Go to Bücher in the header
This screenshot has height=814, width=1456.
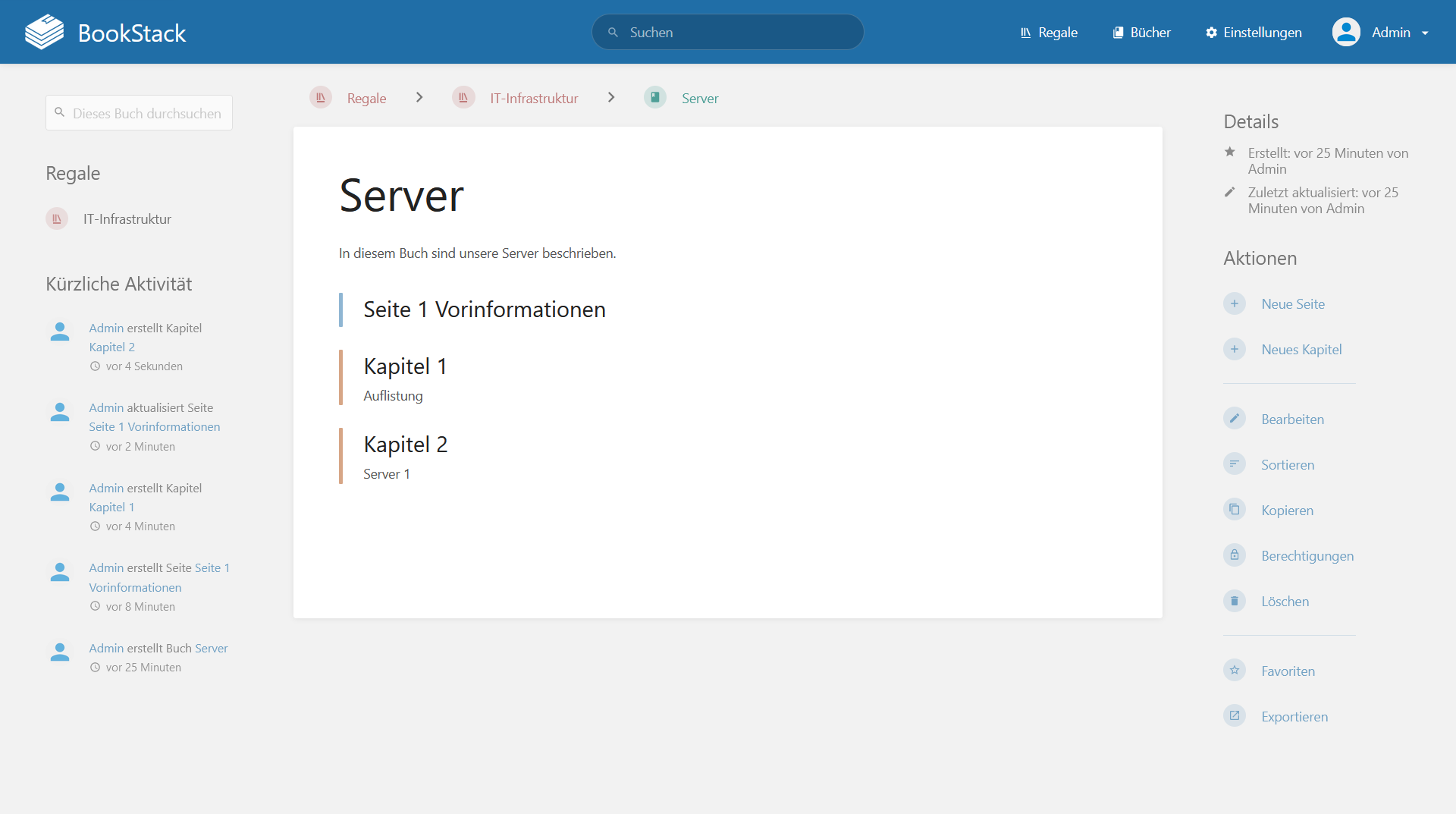[1141, 33]
